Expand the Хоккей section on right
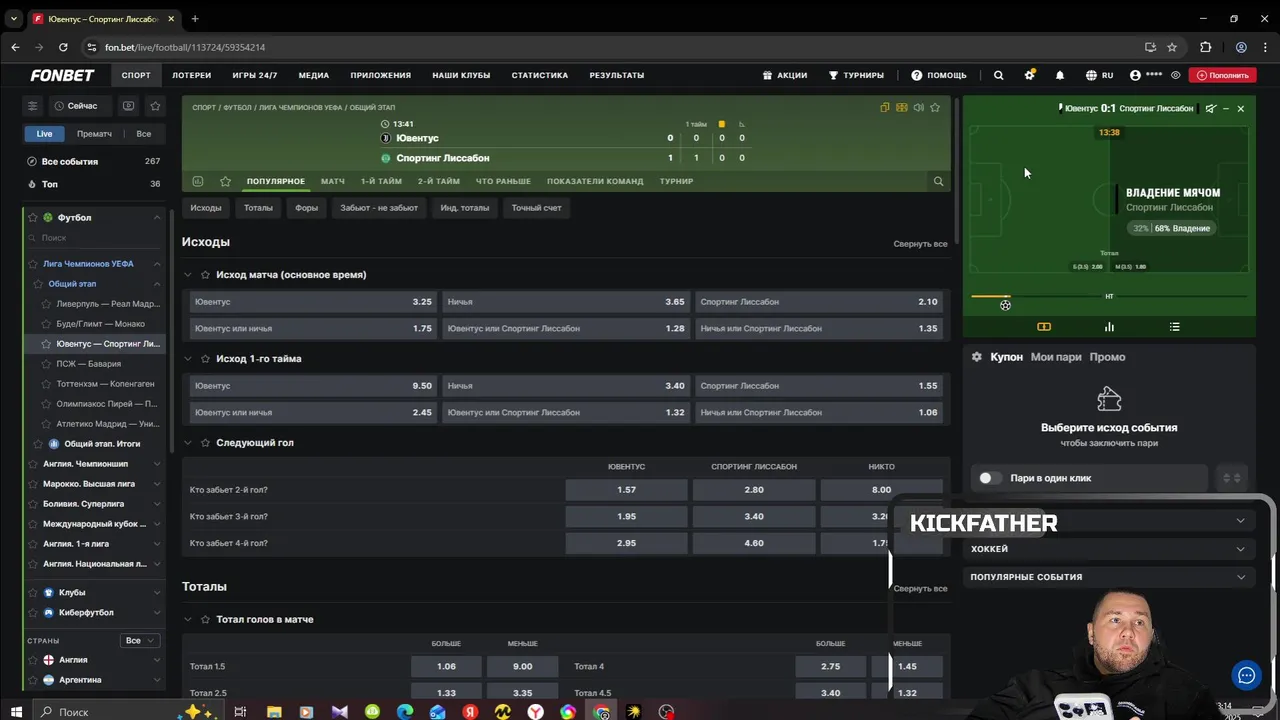 click(x=1108, y=549)
